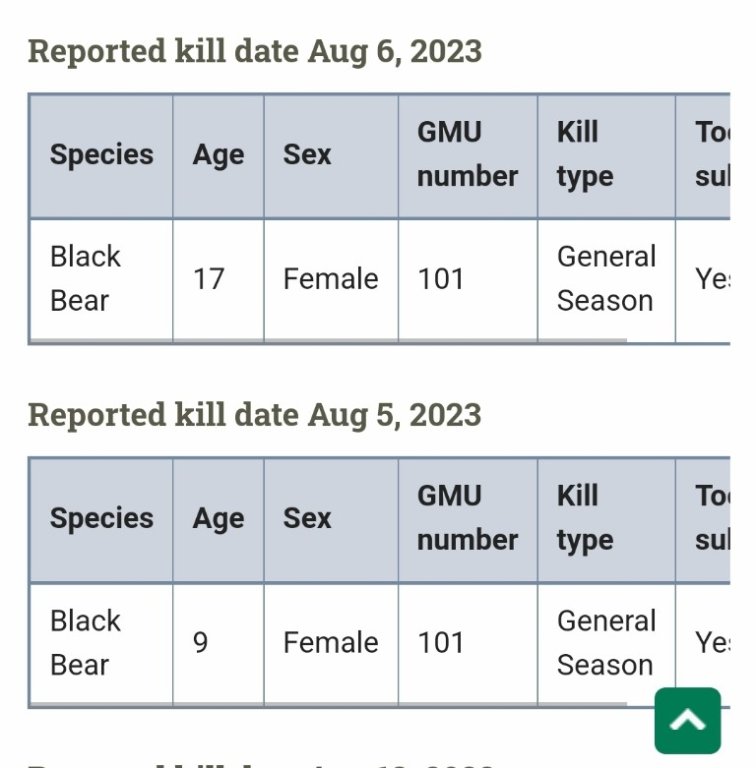Select the Female cell in Aug 6 table
This screenshot has height=768, width=756.
coord(330,279)
